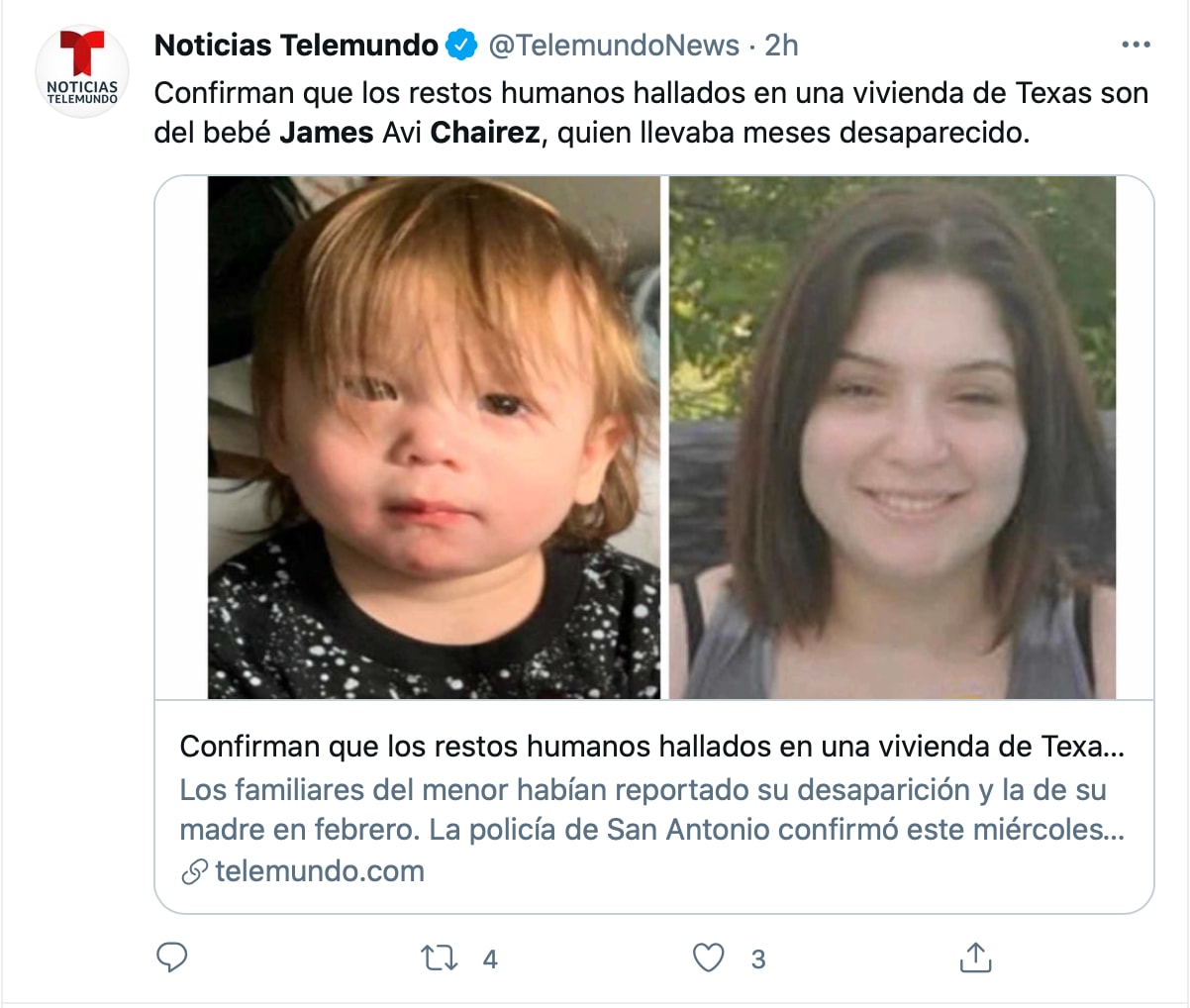Retweet the post using the arrows icon
Viewport: 1190px width, 1008px height.
click(439, 958)
